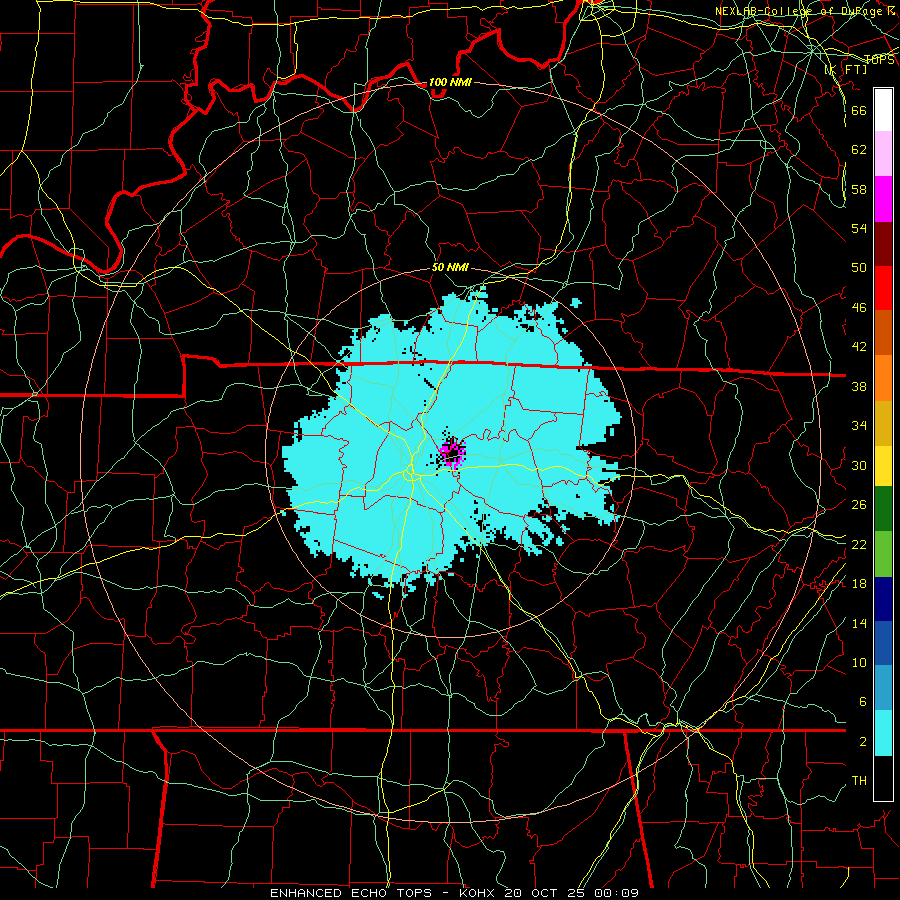Click the light green legend swatch
900x900 pixels.
tap(883, 554)
